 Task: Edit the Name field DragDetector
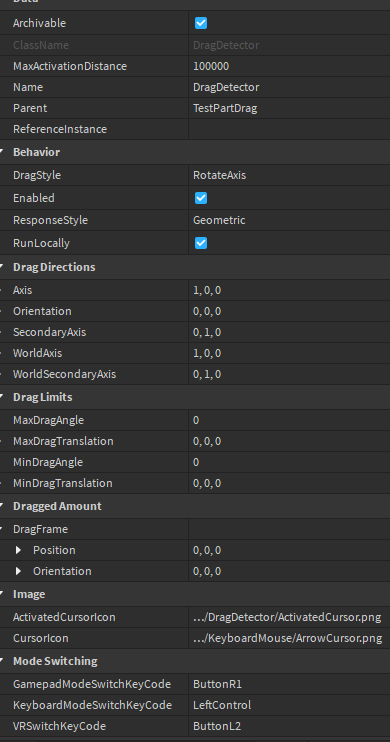pos(289,87)
